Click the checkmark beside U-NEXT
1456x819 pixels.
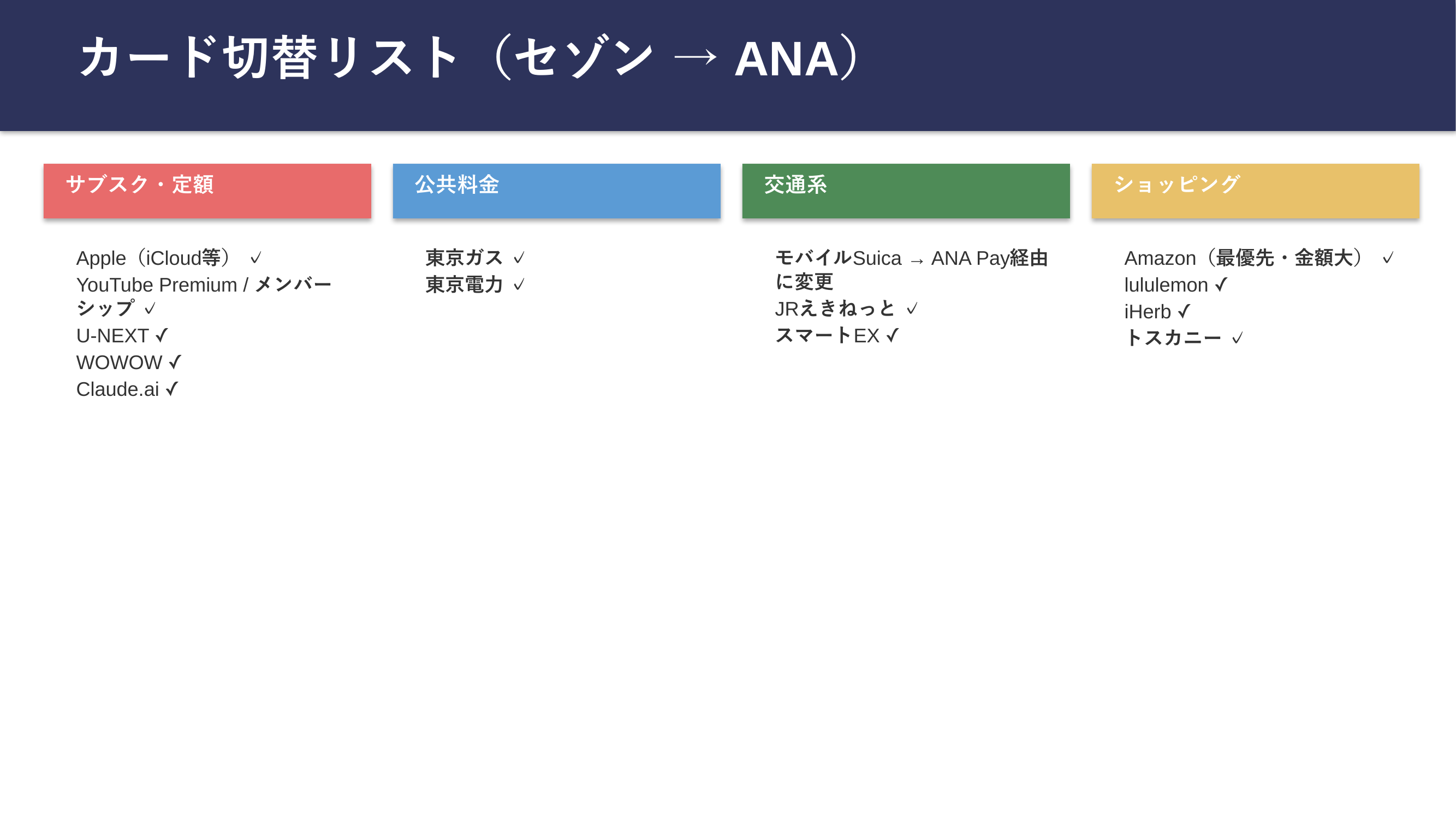[x=162, y=336]
